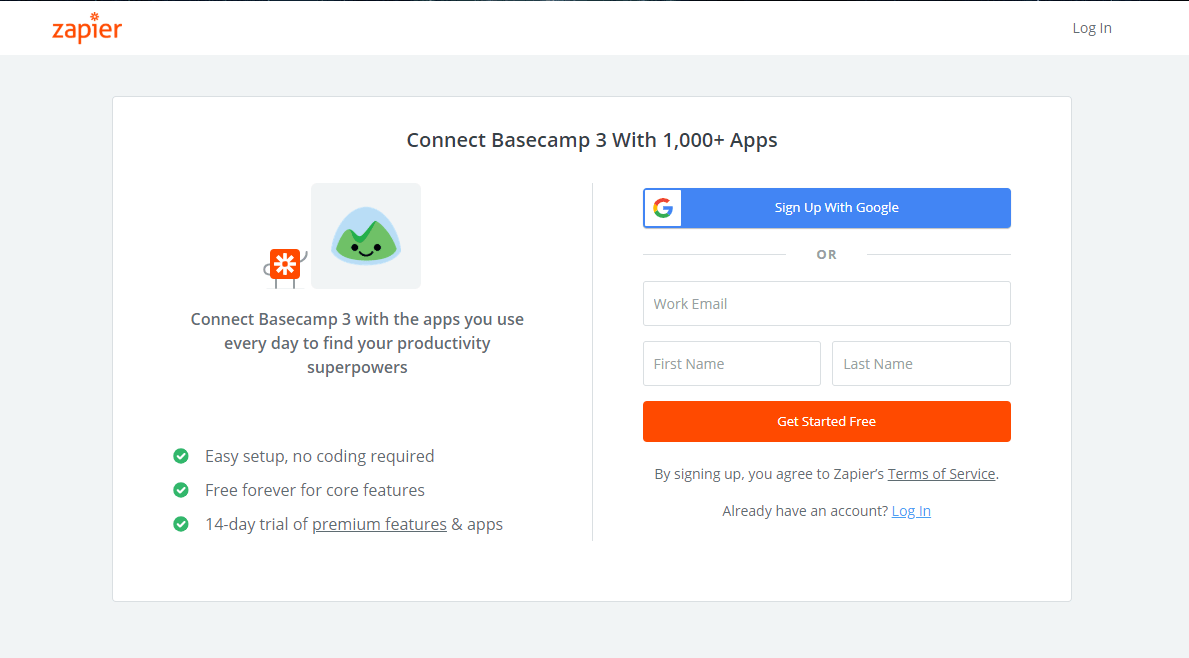Focus the First Name field
Screen dimensions: 1189x658
[732, 363]
